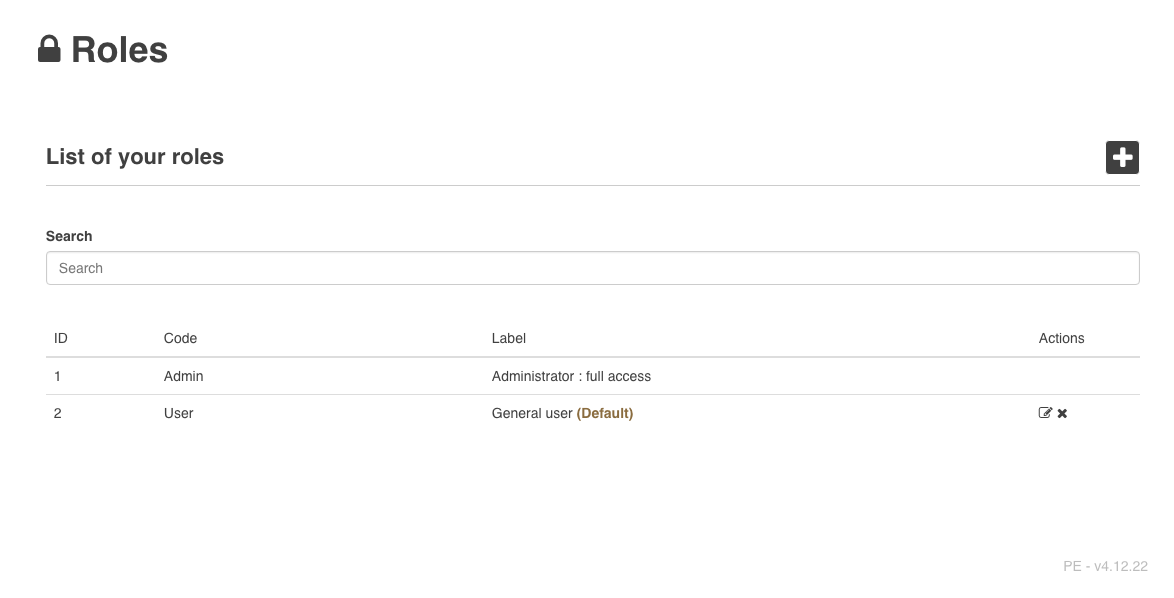
Task: Click the 'General user' label text
Action: click(x=532, y=413)
